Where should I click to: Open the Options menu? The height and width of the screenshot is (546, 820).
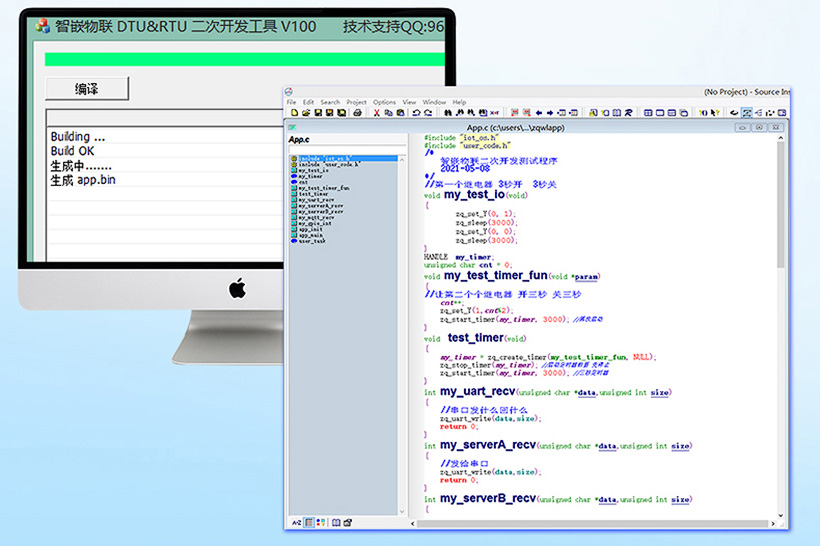(x=384, y=102)
